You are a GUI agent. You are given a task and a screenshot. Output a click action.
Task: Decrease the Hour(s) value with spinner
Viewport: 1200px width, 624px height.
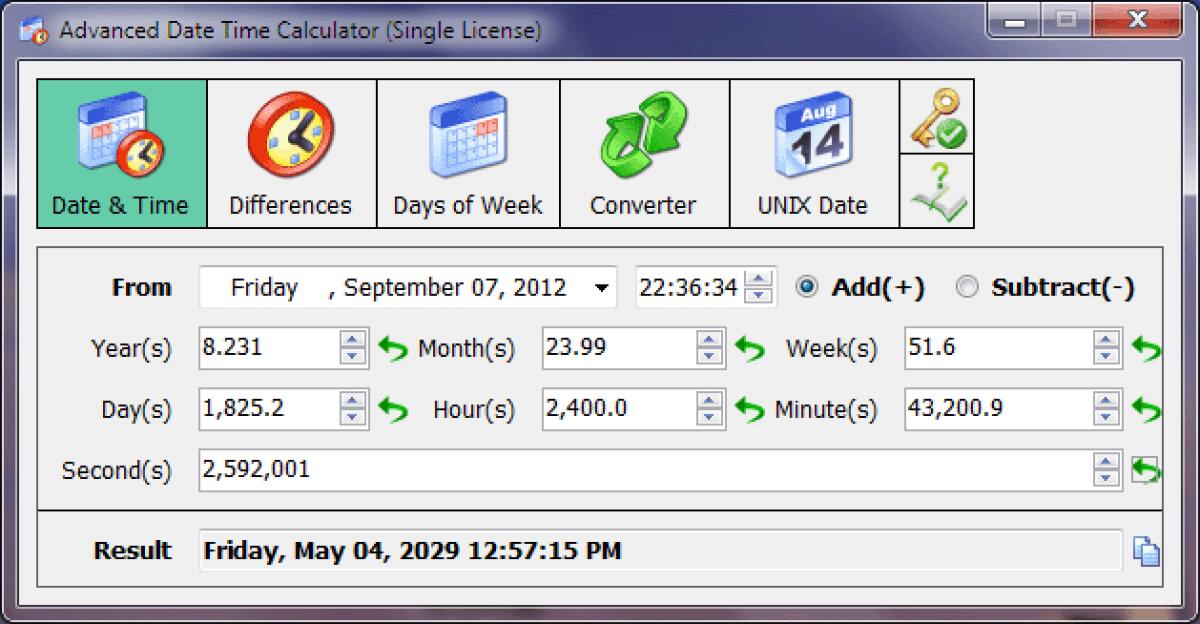[x=711, y=415]
